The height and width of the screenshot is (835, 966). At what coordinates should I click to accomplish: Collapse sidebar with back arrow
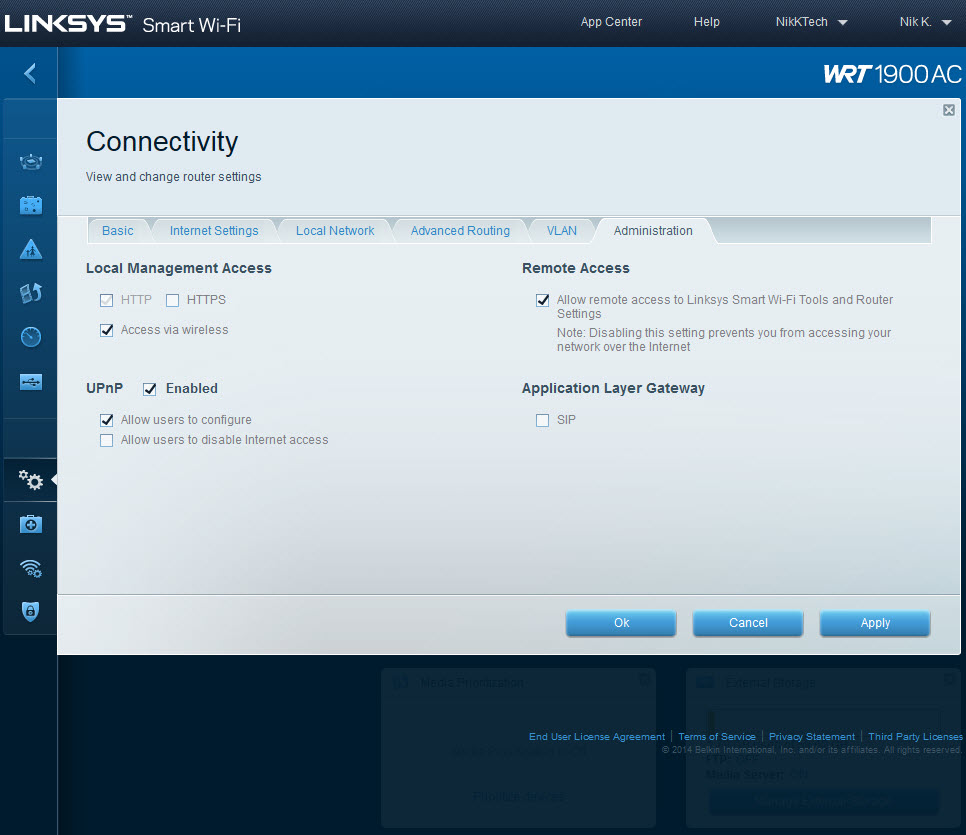[x=30, y=73]
